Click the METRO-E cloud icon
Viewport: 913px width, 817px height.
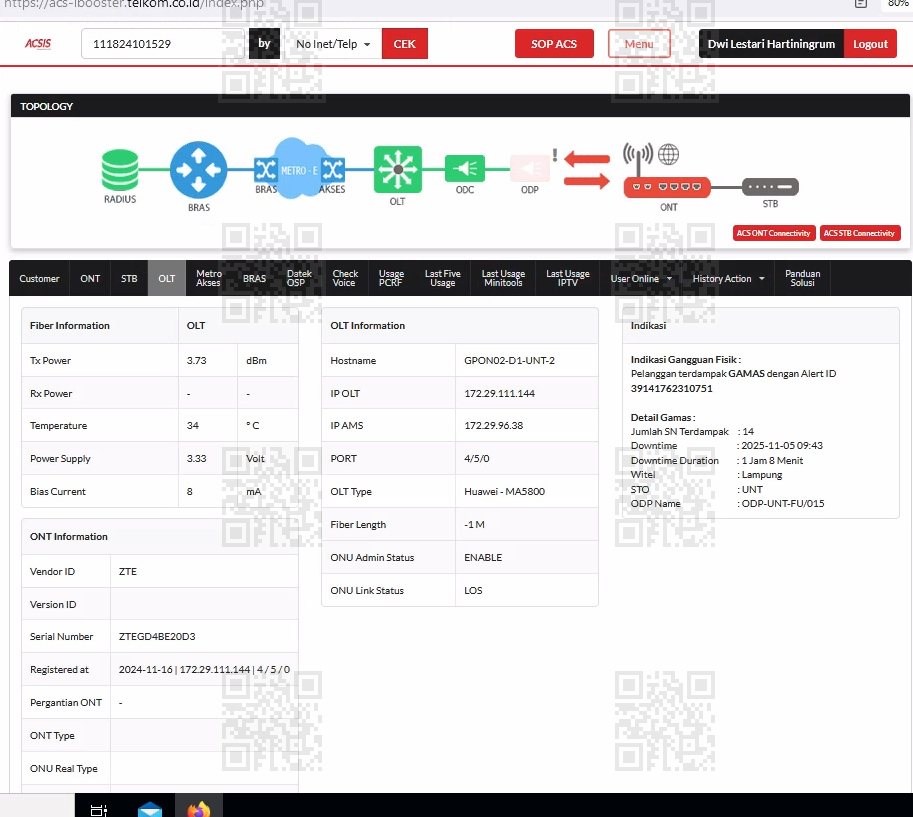pyautogui.click(x=298, y=168)
